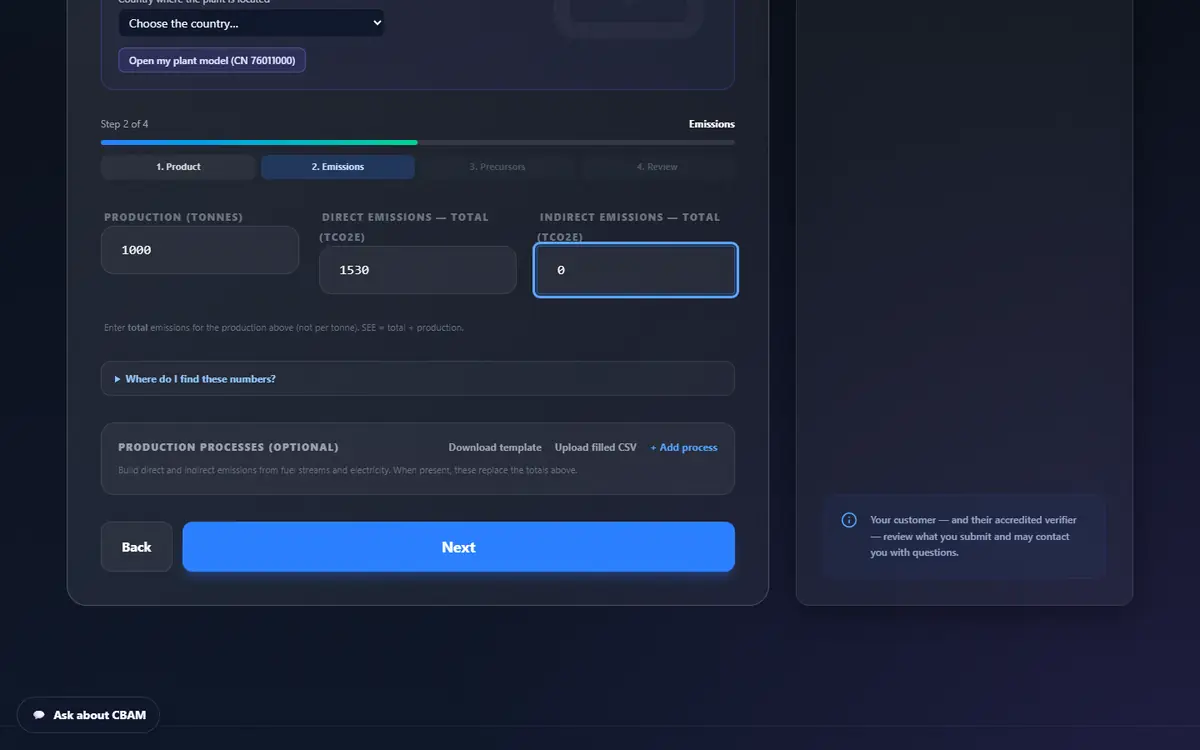Click the 'DIRECT EMISSIONS — TOTAL' label
The width and height of the screenshot is (1200, 750).
(x=405, y=227)
